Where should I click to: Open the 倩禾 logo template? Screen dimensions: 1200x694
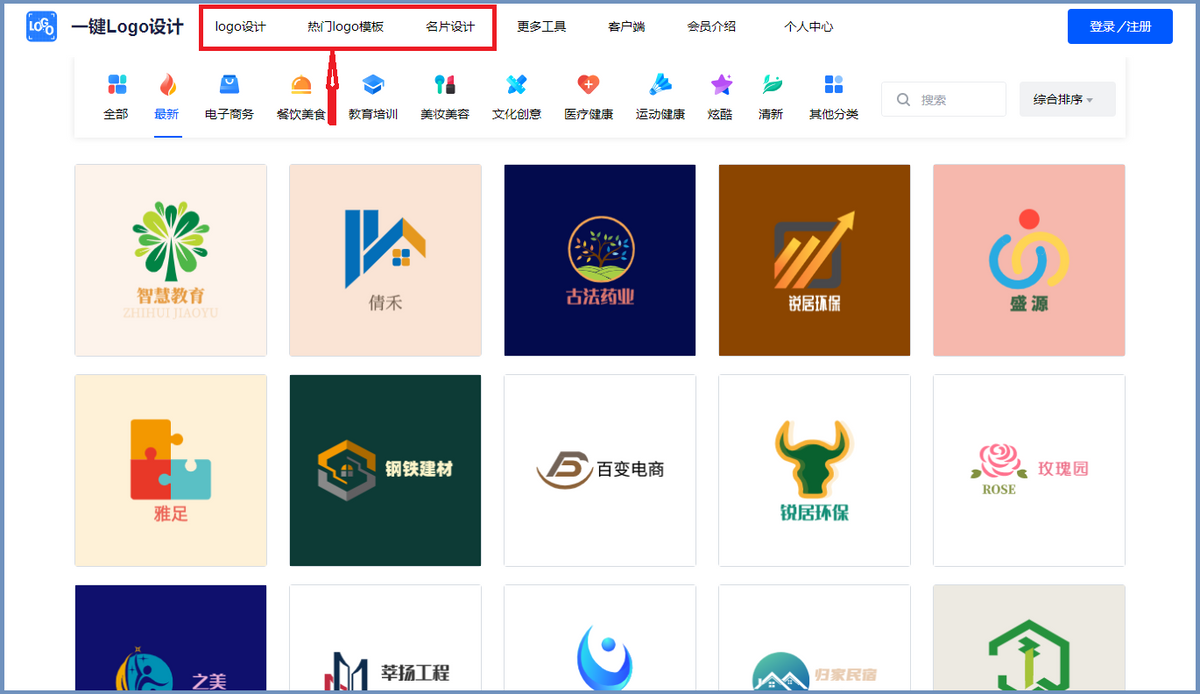coord(385,260)
